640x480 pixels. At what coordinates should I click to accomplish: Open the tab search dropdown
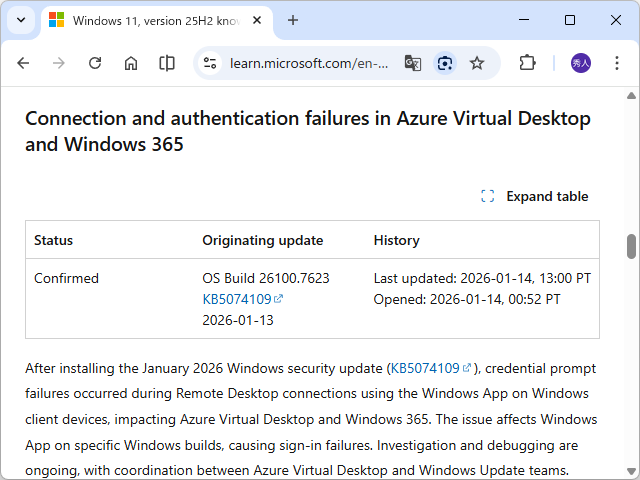coord(21,20)
